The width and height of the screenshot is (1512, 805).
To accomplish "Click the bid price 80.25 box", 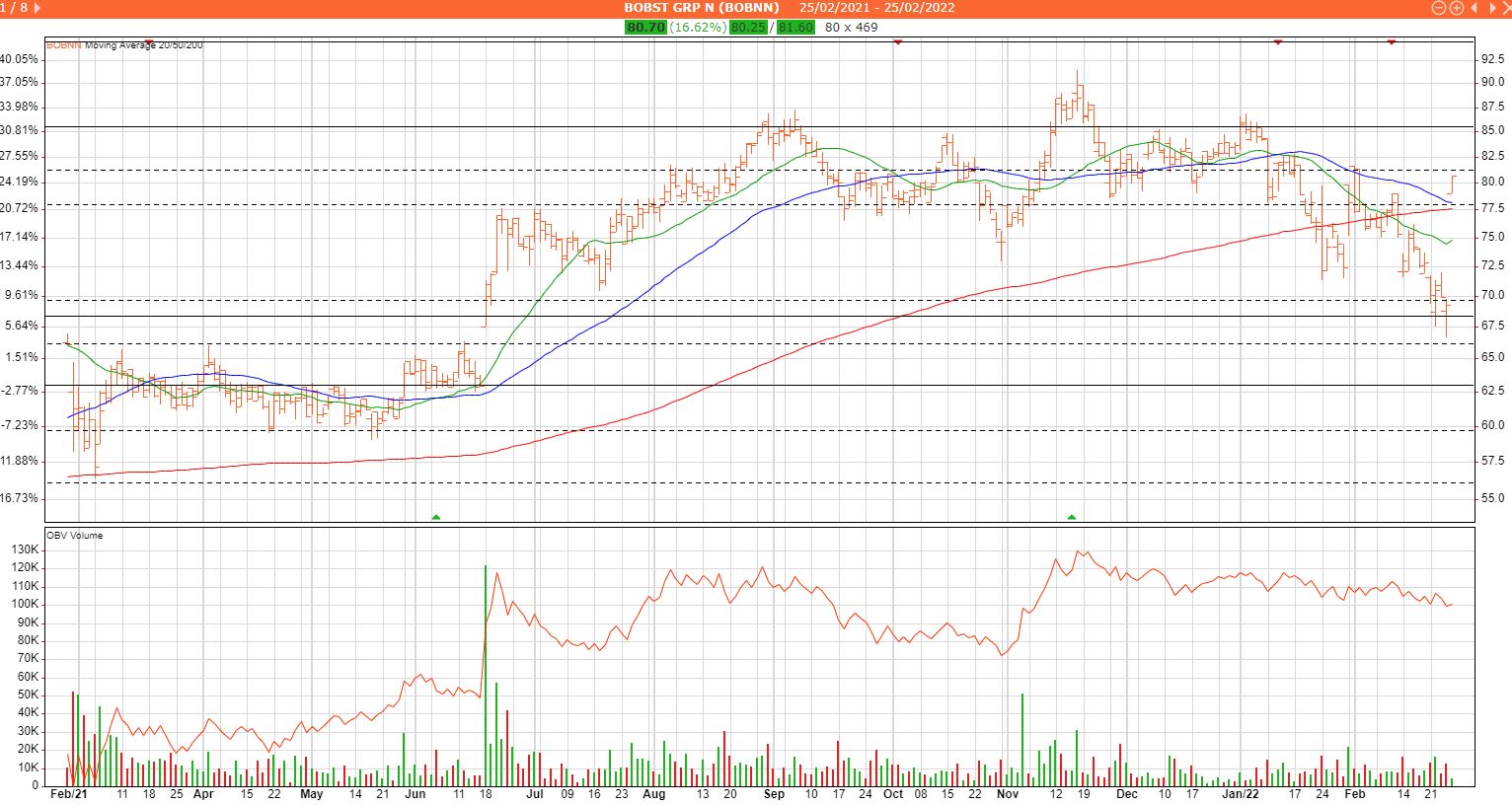I will pos(749,28).
